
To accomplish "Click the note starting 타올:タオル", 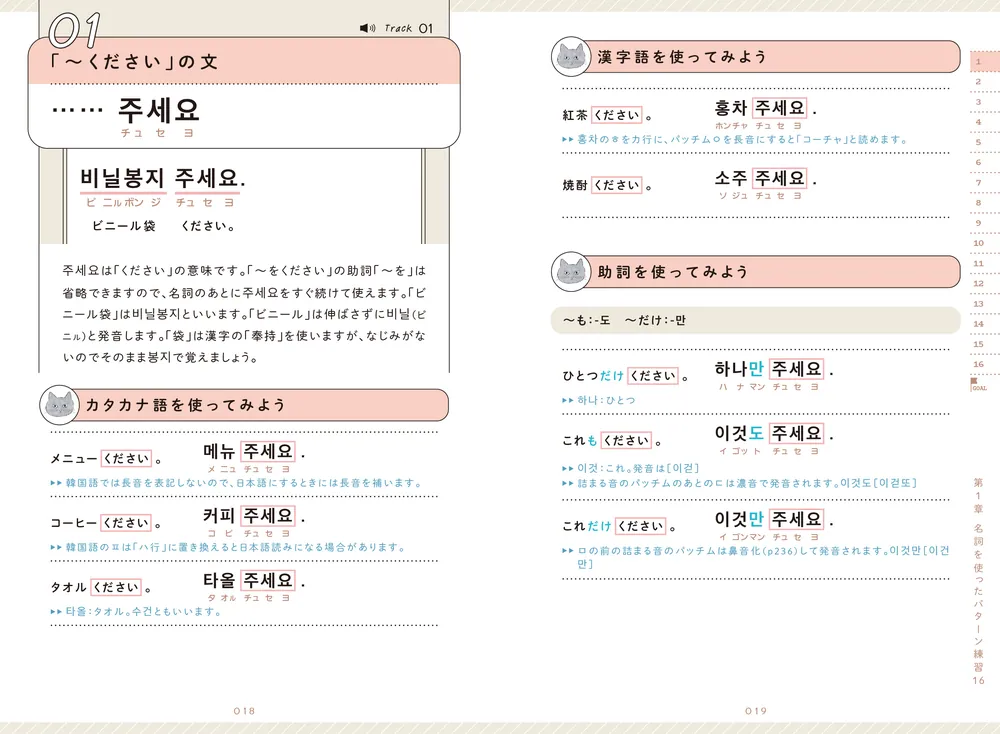I will coord(136,612).
